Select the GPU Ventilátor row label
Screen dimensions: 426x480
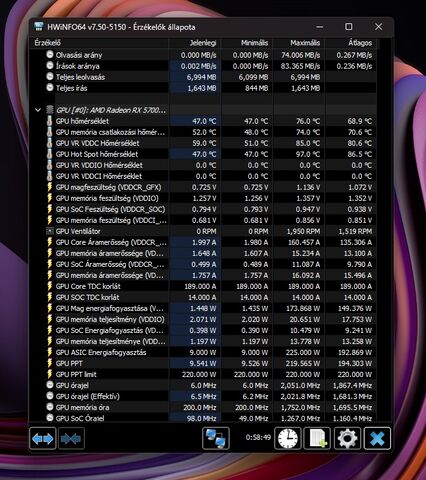click(x=78, y=231)
